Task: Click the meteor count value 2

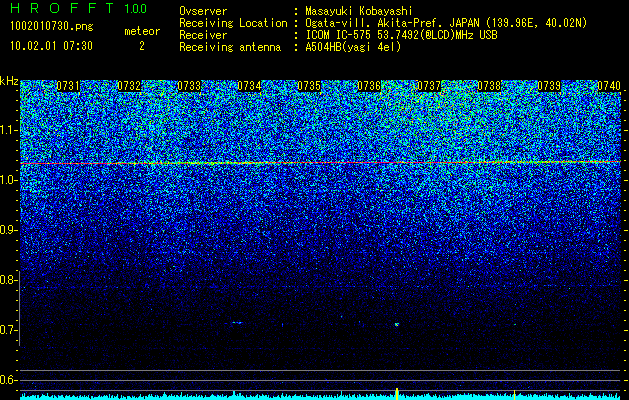Action: (x=142, y=46)
